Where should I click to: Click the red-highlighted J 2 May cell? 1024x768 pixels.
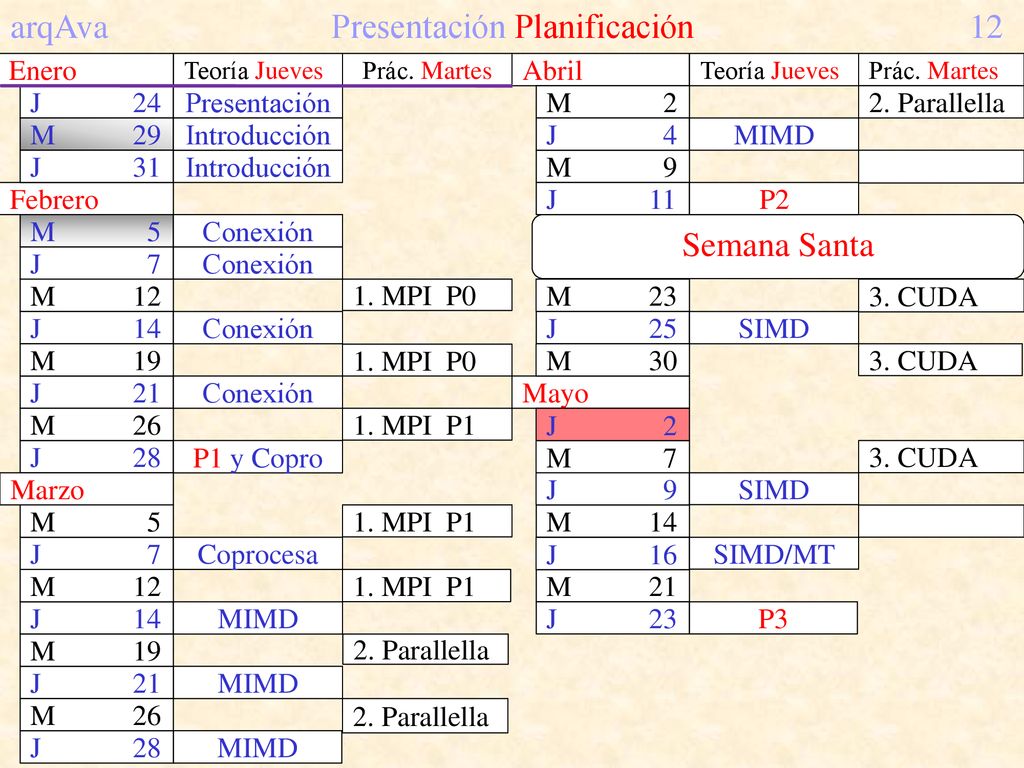click(613, 425)
